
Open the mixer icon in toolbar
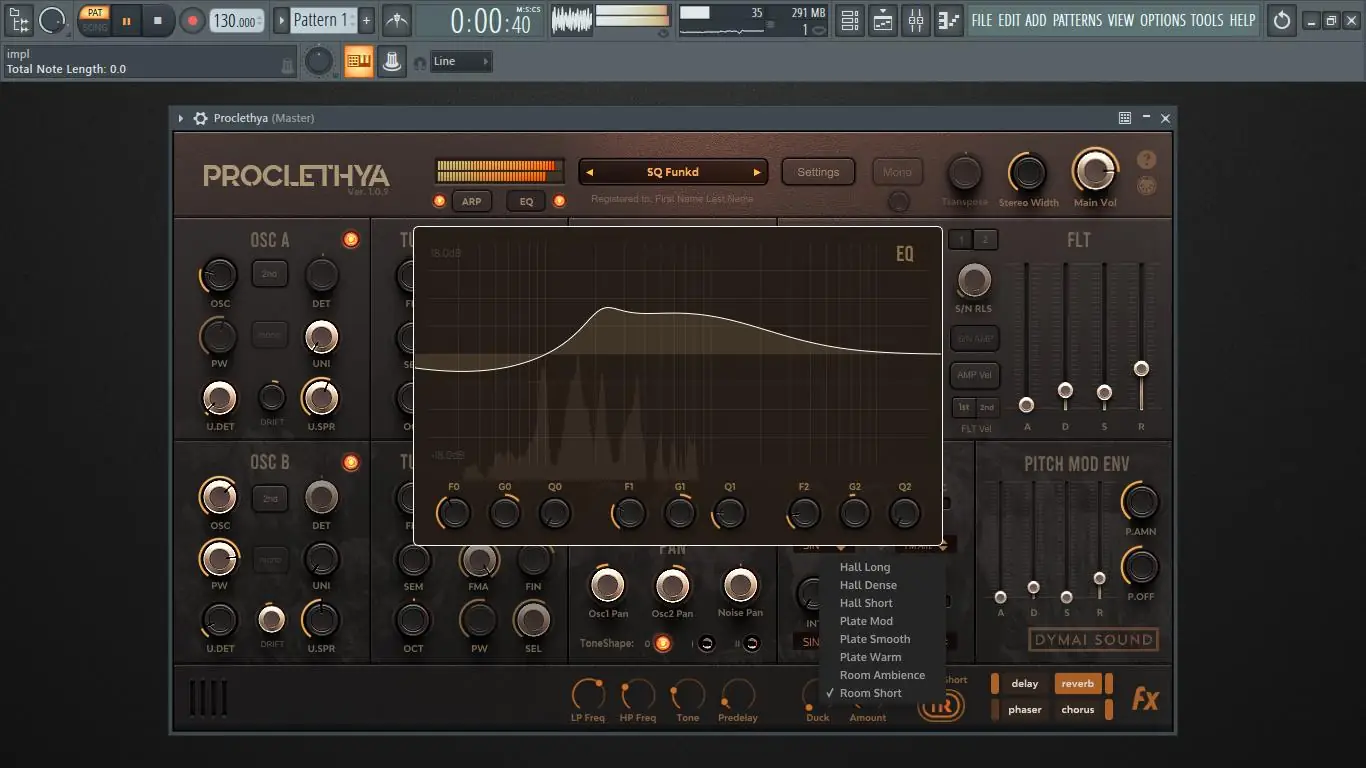(916, 20)
